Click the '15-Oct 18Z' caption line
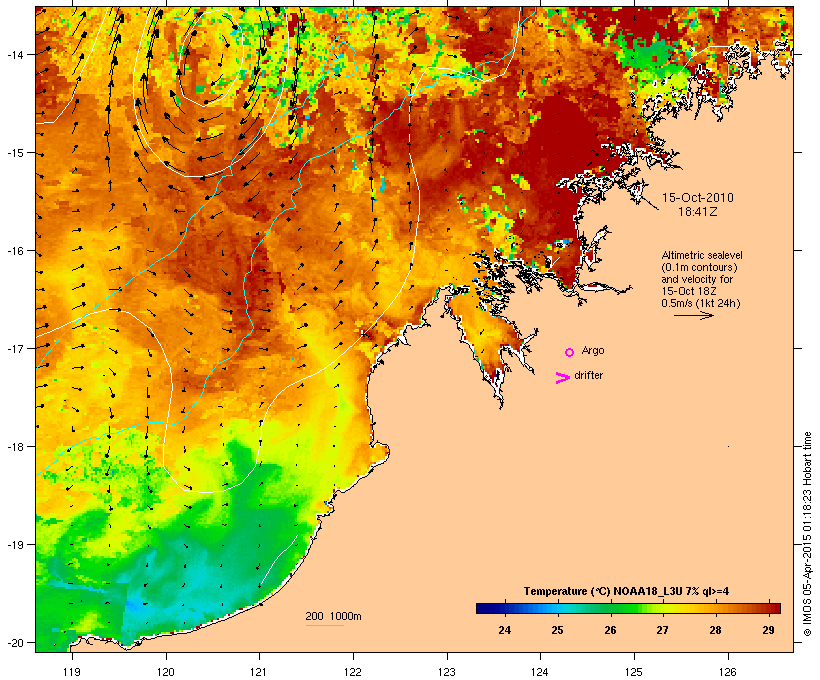This screenshot has width=820, height=680. pos(689,291)
